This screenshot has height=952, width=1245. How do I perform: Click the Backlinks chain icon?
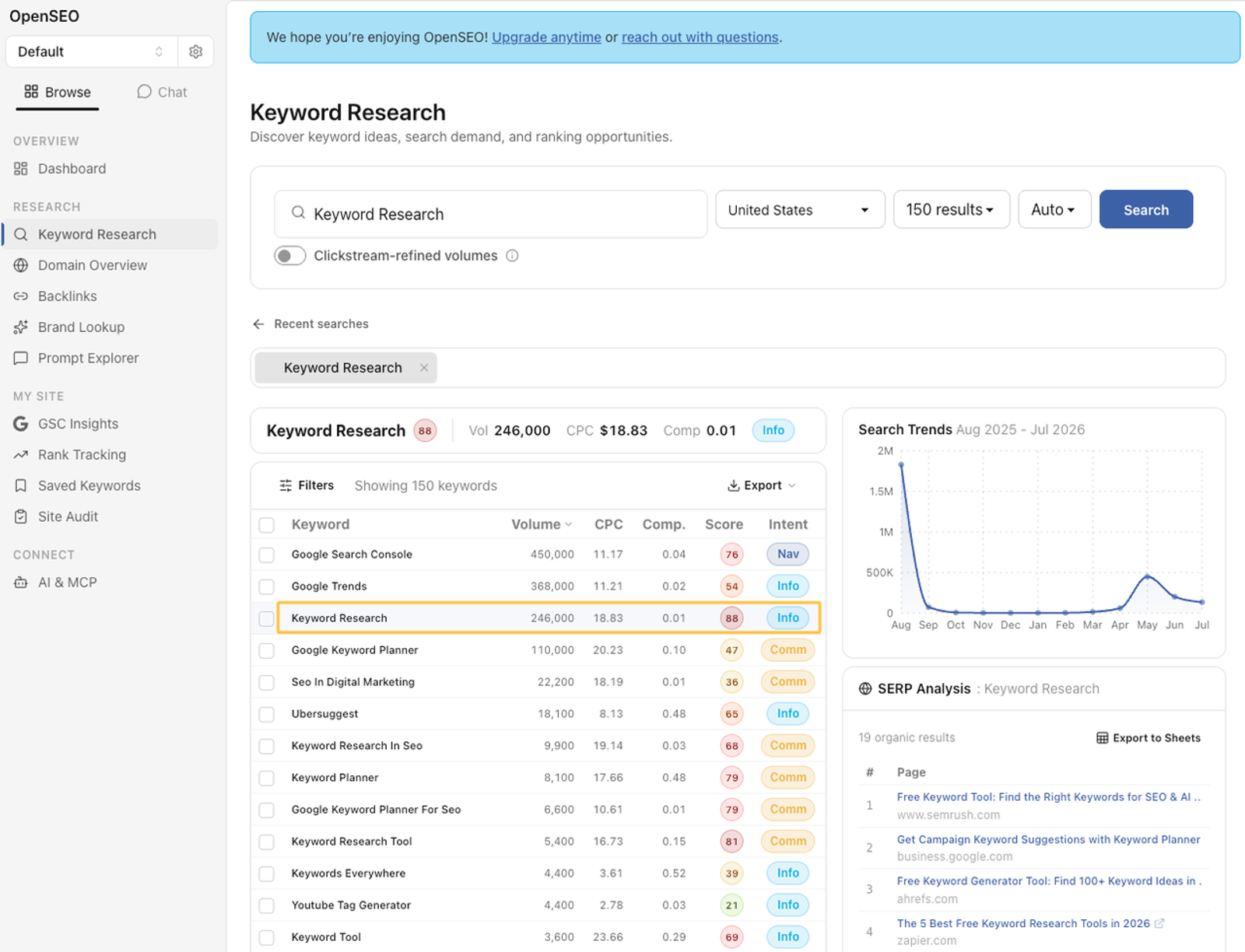(21, 296)
